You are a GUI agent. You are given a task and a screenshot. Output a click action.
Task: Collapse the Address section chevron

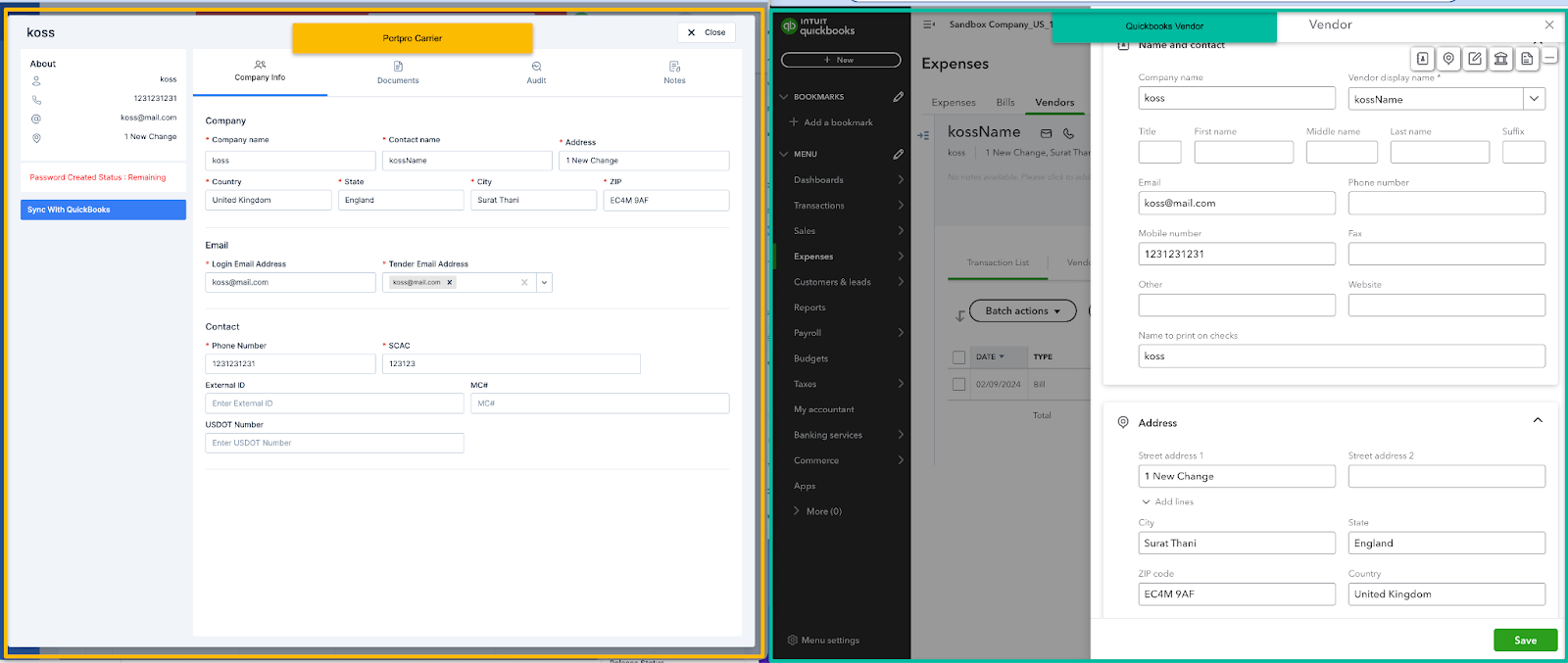coord(1538,420)
